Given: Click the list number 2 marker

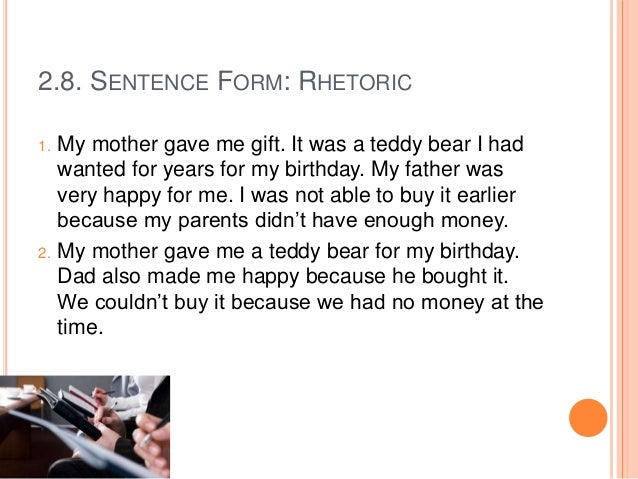Looking at the screenshot, I should [45, 253].
